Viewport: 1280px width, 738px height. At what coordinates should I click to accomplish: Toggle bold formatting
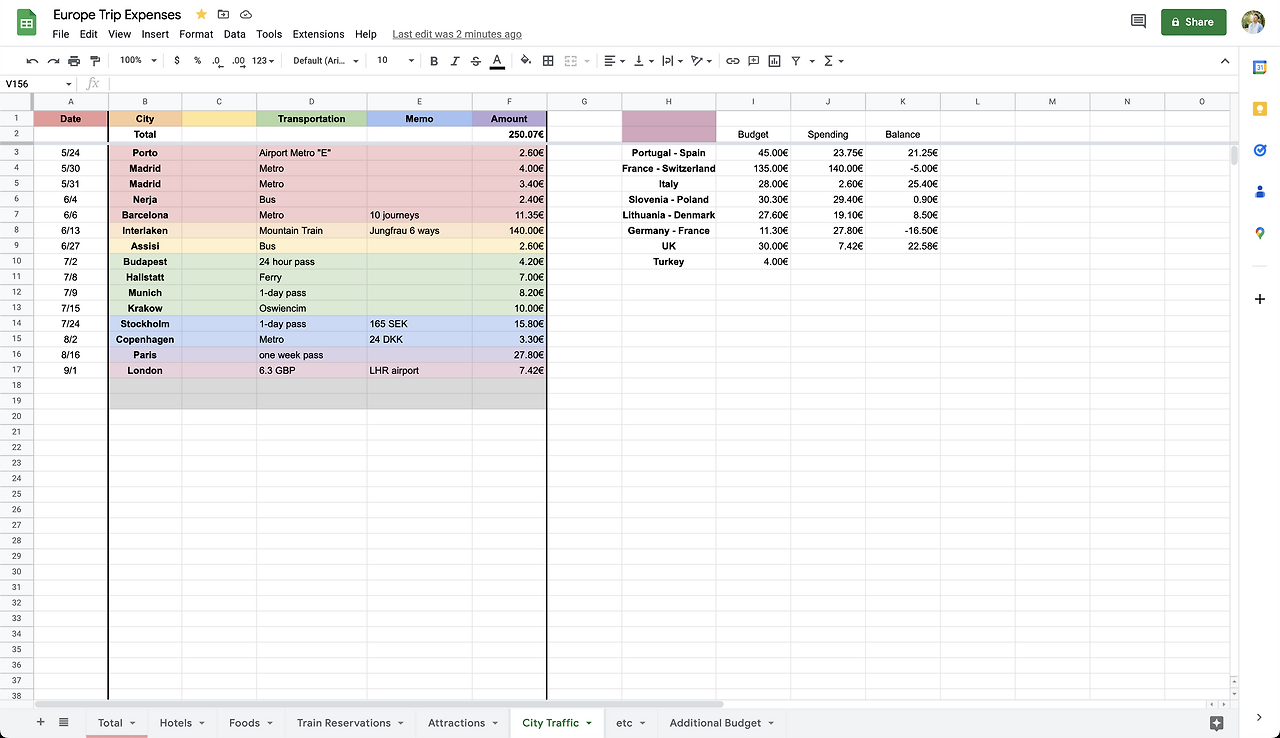pyautogui.click(x=433, y=61)
